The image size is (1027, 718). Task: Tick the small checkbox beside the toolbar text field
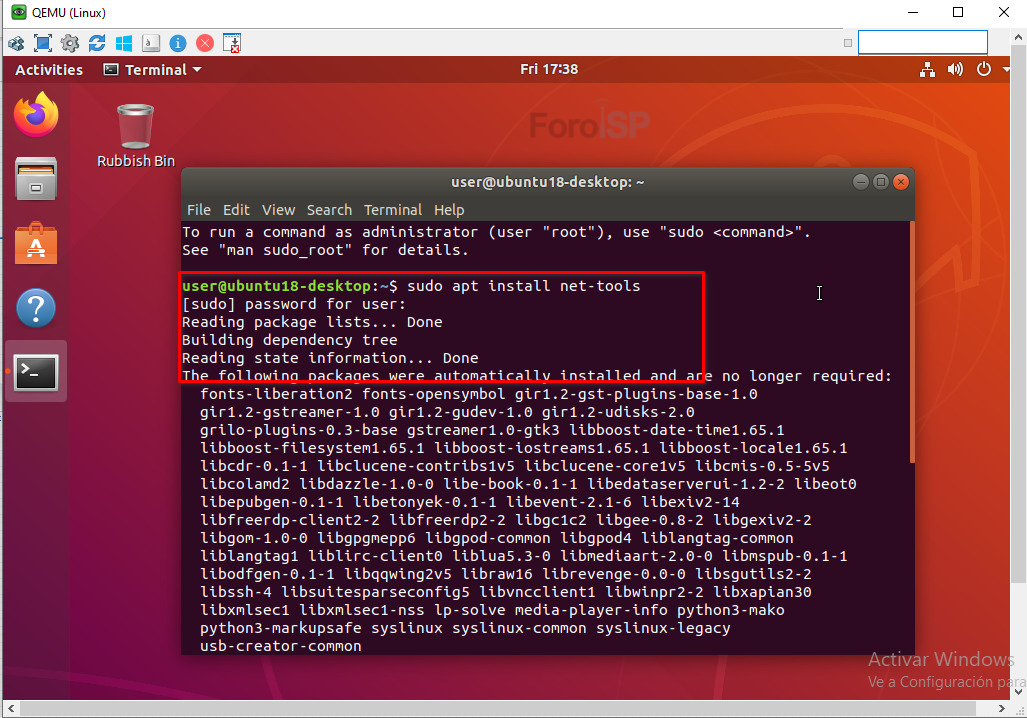848,43
